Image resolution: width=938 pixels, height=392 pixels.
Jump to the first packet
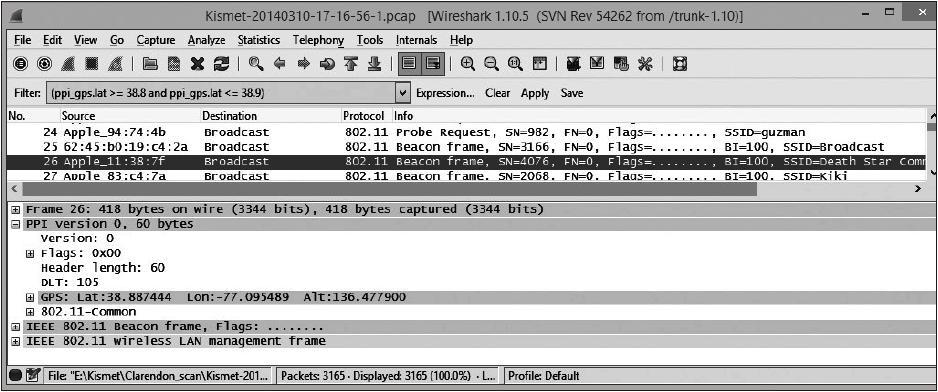tap(351, 64)
